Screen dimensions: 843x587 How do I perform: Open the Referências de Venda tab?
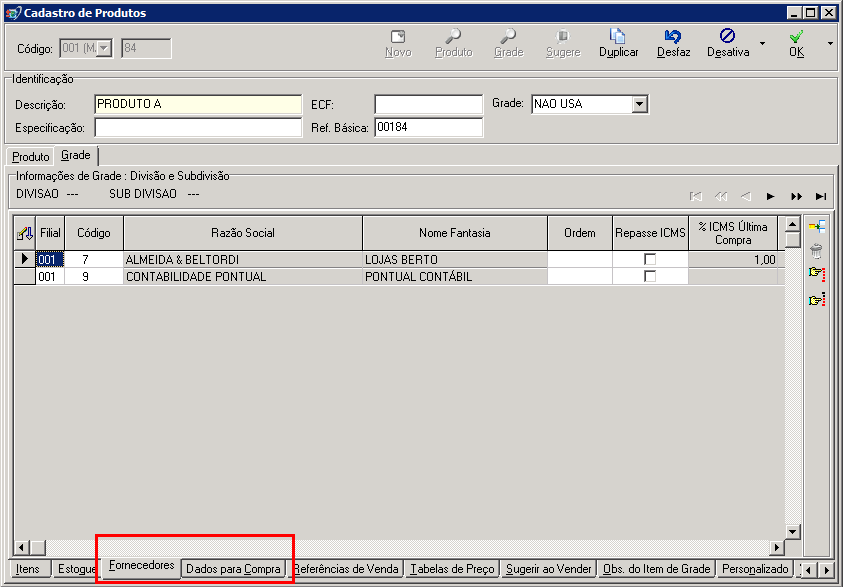346,569
